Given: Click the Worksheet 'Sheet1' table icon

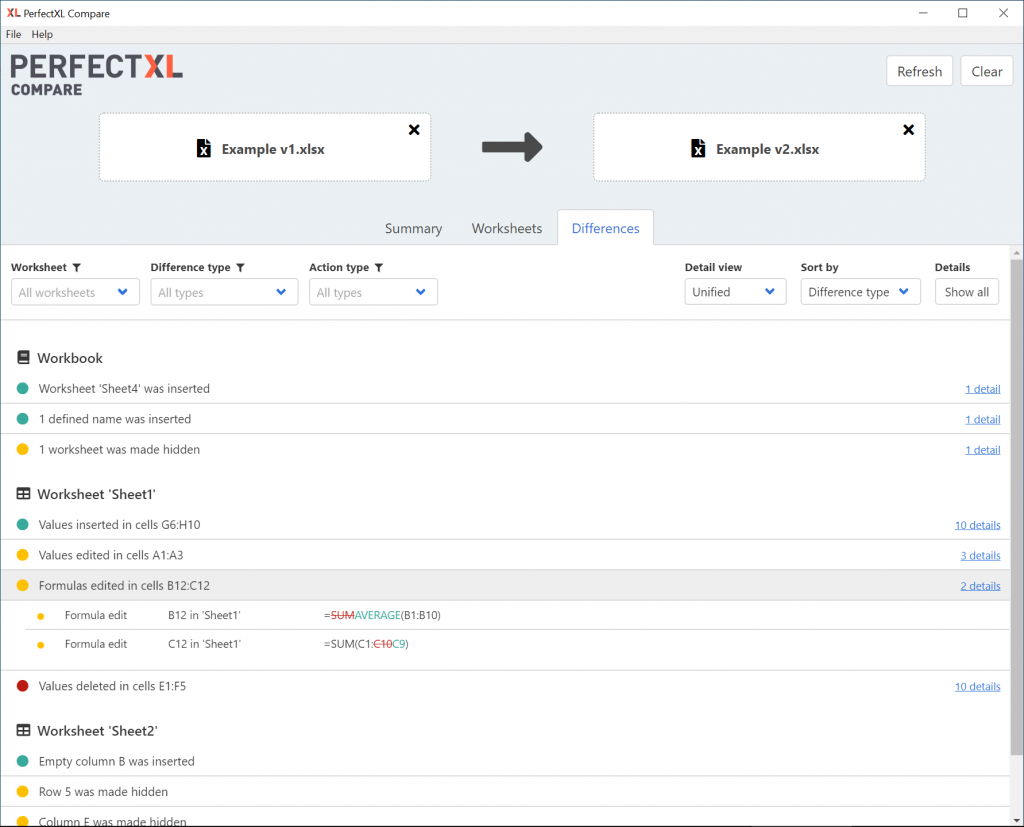Looking at the screenshot, I should [x=24, y=494].
